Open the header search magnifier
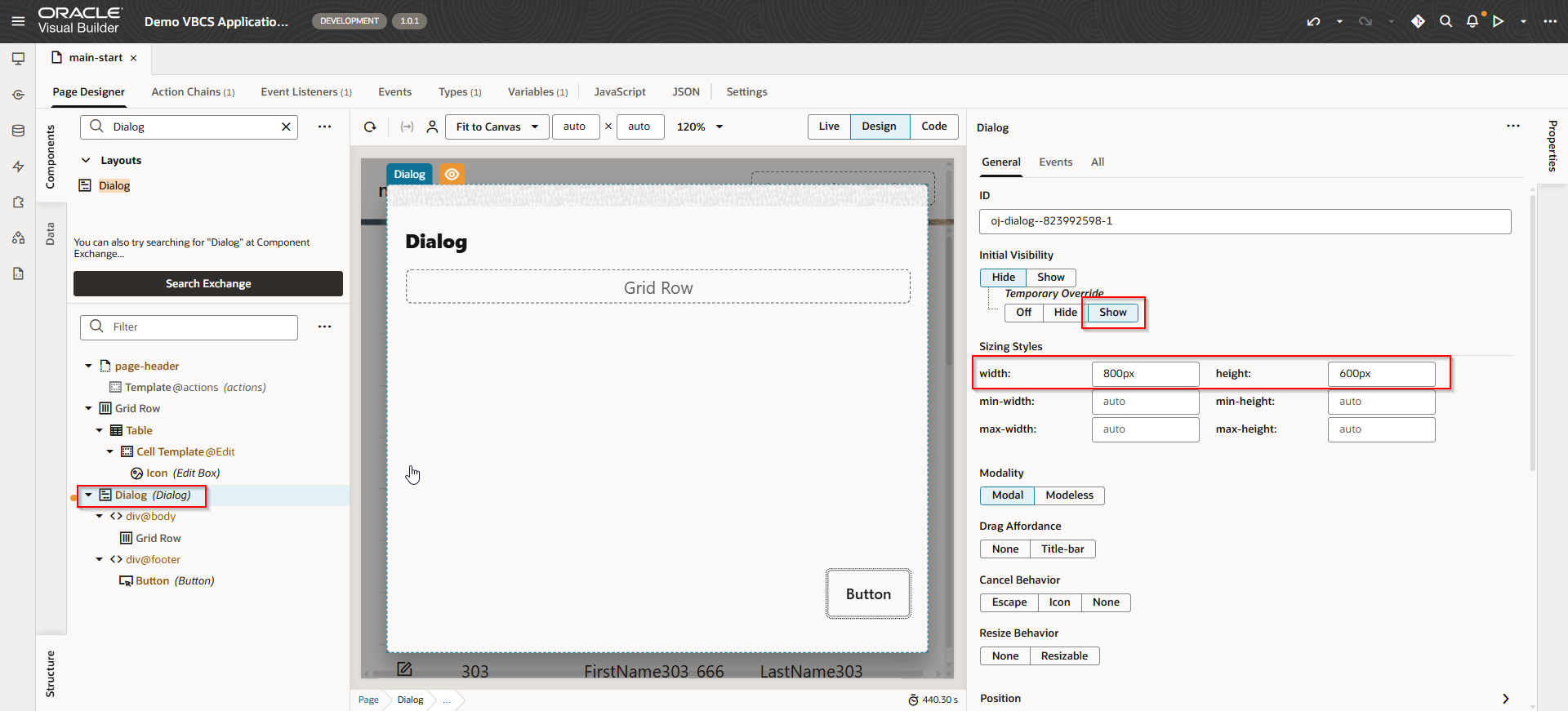The height and width of the screenshot is (711, 1568). pos(1445,21)
